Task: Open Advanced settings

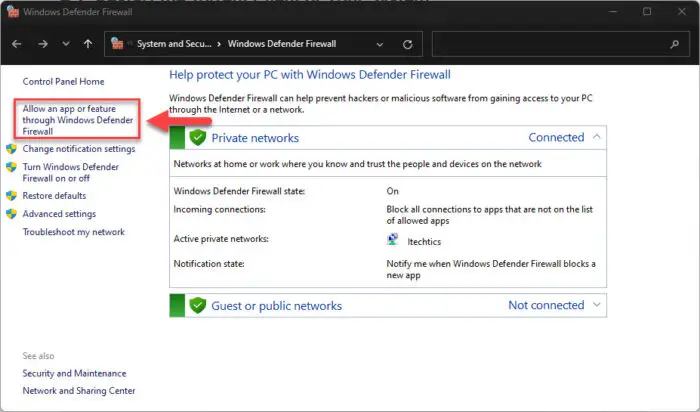Action: [x=59, y=214]
